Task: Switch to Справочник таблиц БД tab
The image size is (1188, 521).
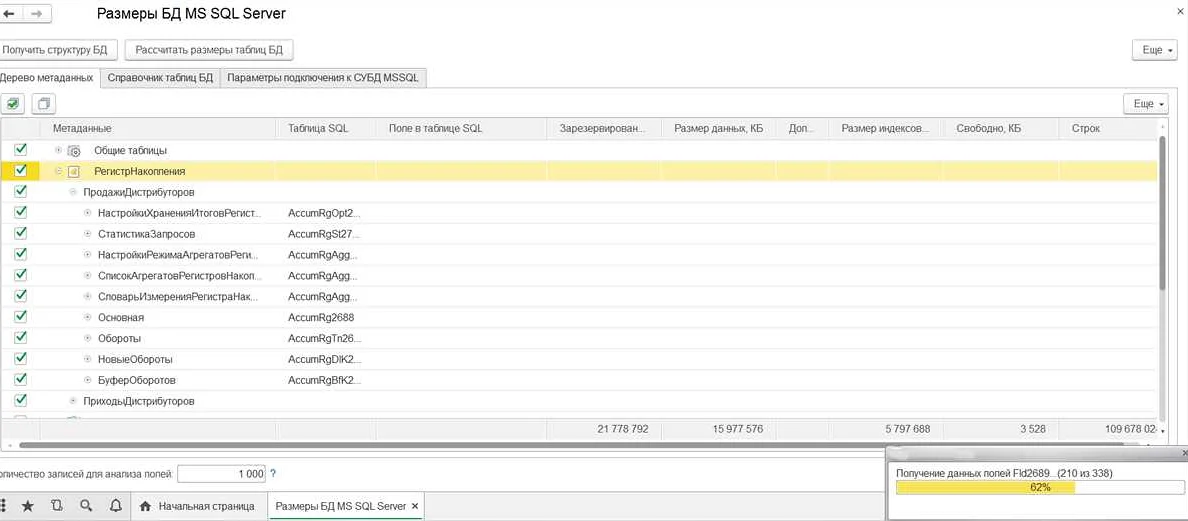Action: (x=160, y=77)
